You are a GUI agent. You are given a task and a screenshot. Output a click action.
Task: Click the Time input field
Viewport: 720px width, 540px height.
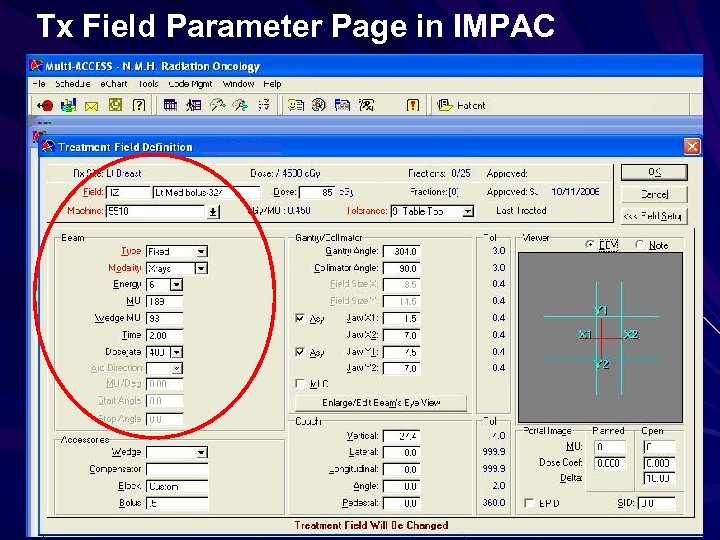[x=164, y=335]
